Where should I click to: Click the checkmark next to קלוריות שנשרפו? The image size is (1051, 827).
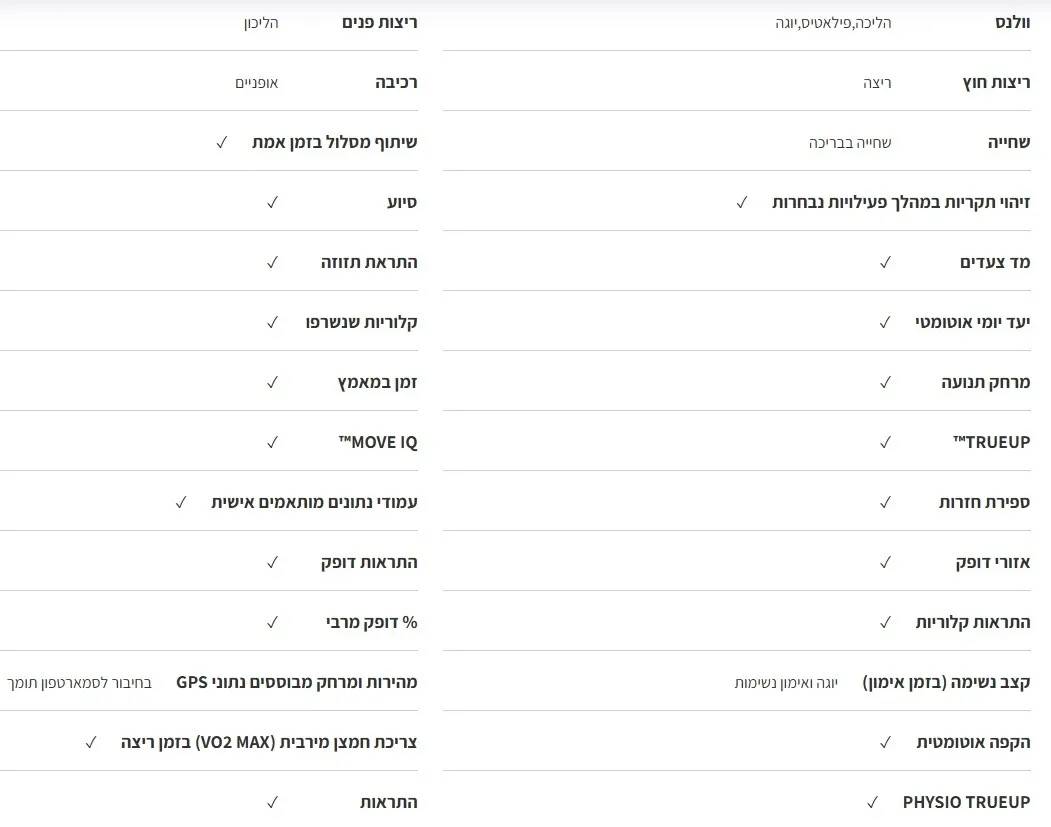click(272, 322)
